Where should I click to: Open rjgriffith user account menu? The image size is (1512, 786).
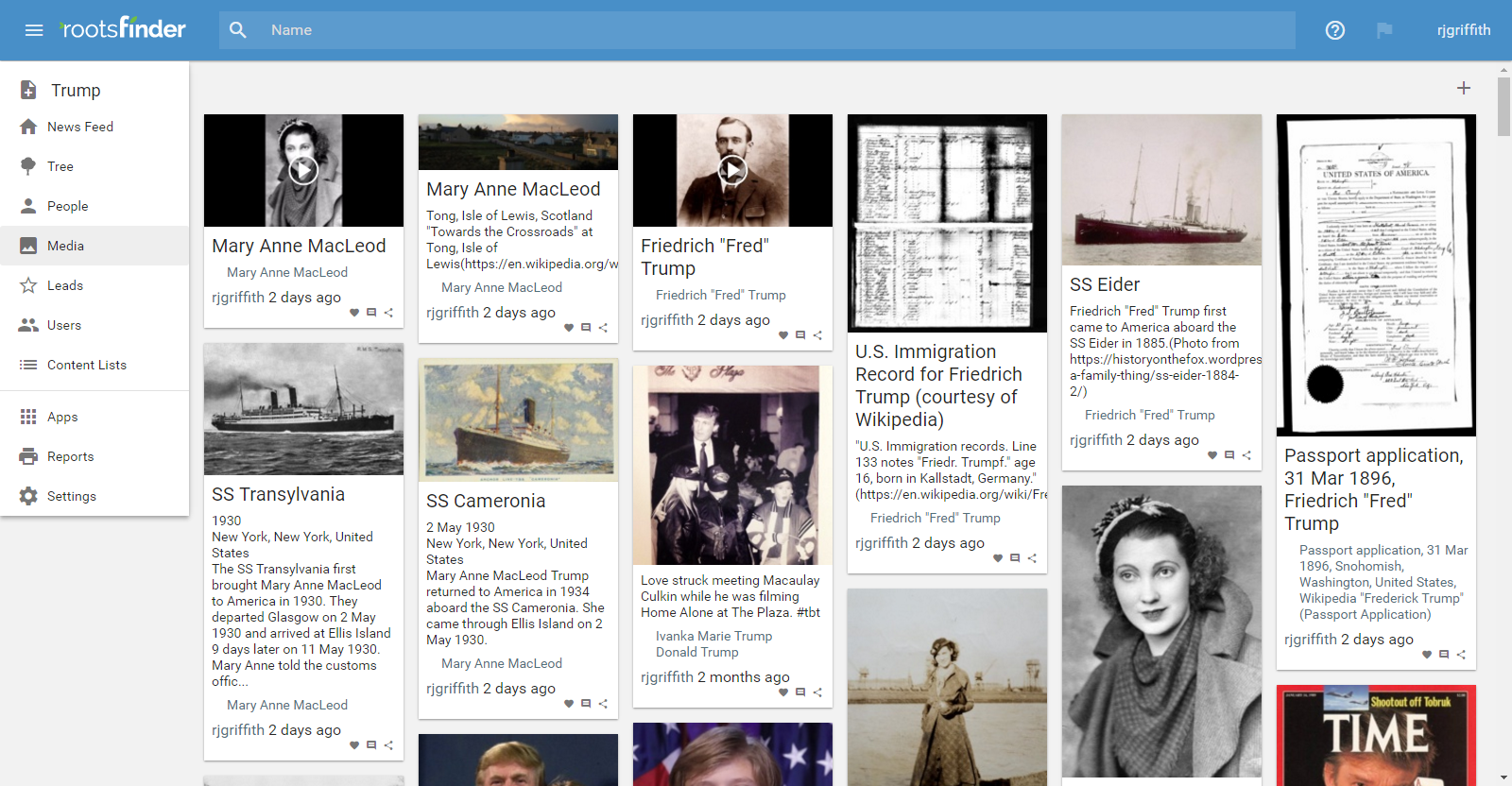tap(1463, 30)
